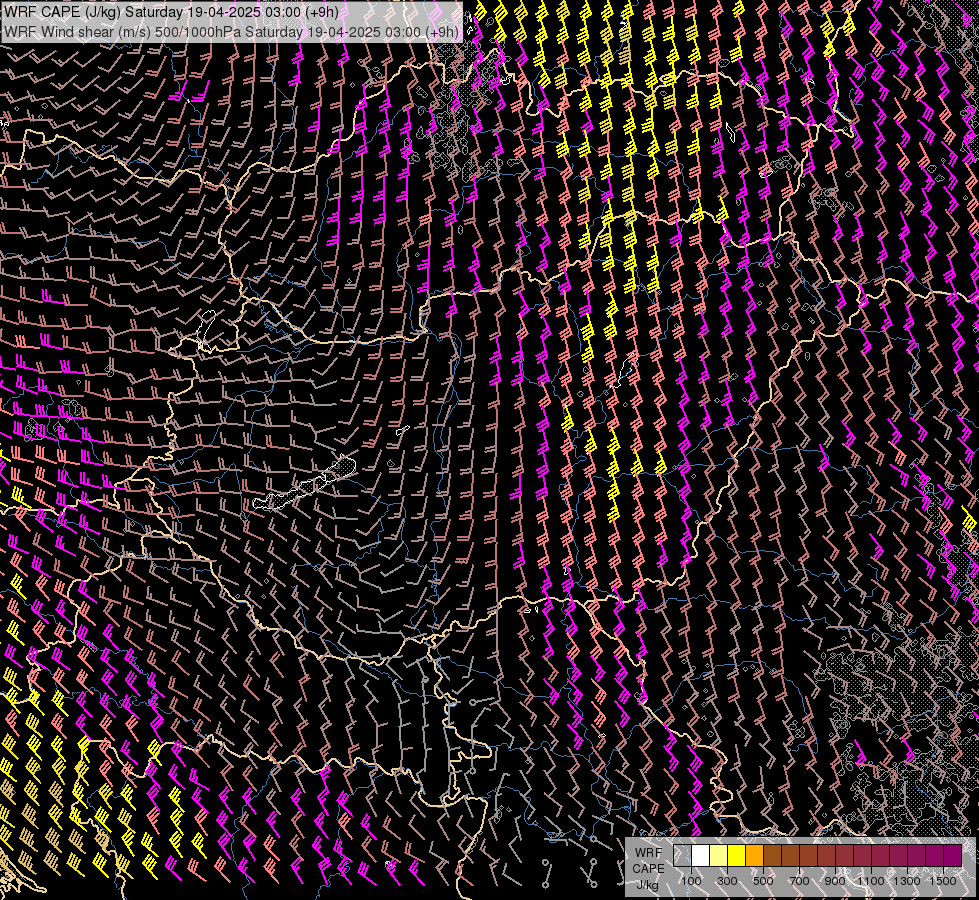Image resolution: width=979 pixels, height=900 pixels.
Task: Click the "500" legend value
Action: tap(763, 881)
